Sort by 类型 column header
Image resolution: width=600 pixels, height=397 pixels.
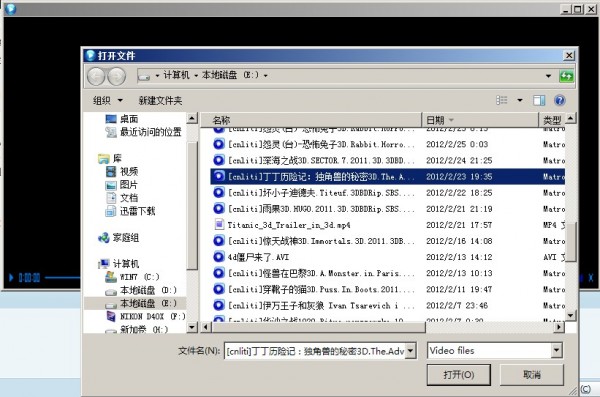[x=552, y=120]
